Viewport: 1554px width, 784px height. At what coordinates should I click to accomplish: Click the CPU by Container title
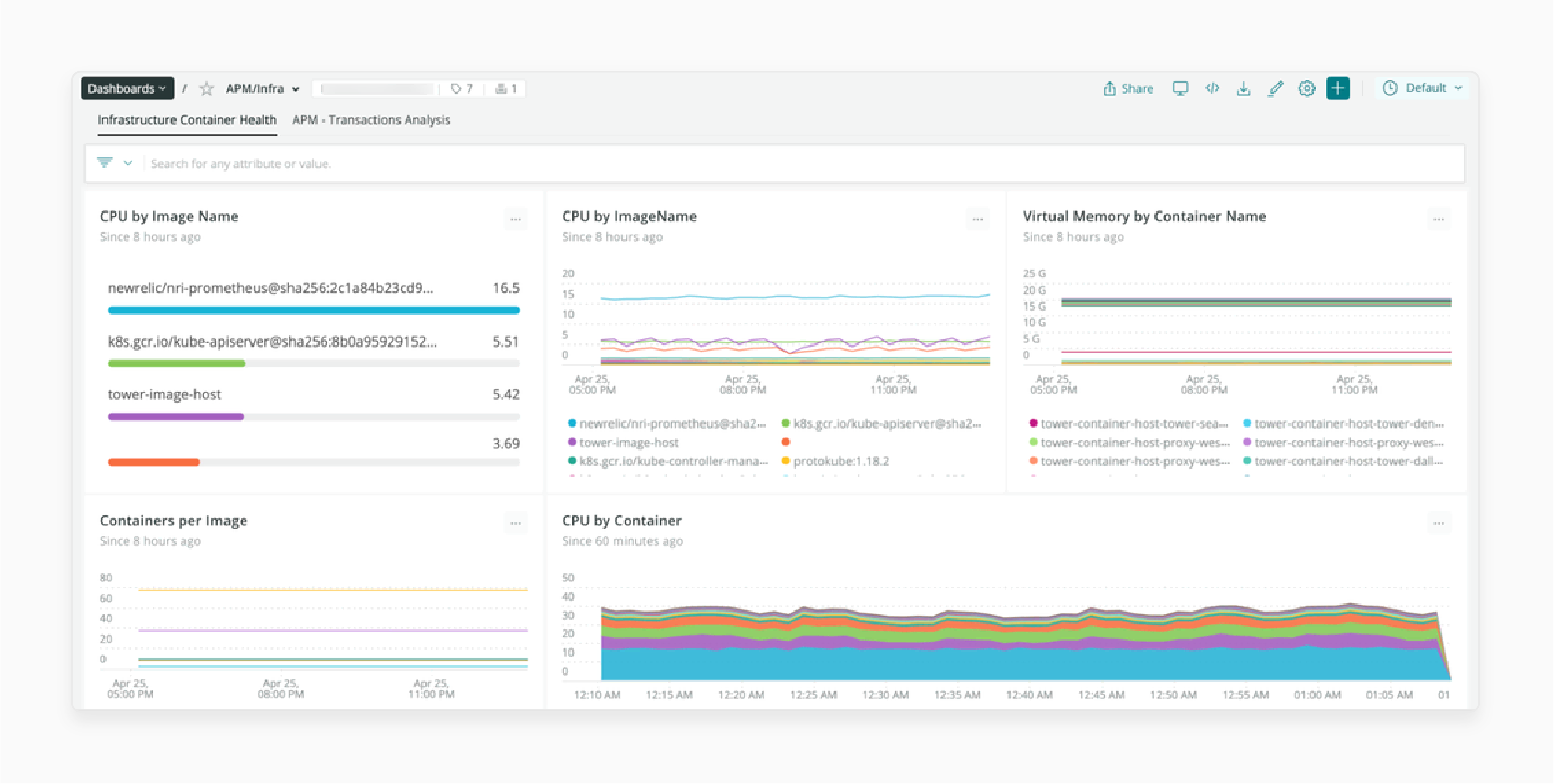pos(621,520)
